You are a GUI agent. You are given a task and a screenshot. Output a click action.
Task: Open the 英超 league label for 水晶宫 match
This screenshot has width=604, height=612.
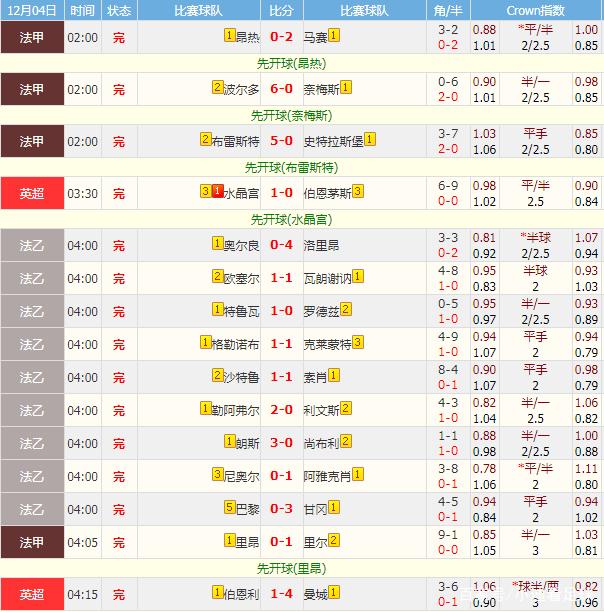(x=32, y=193)
